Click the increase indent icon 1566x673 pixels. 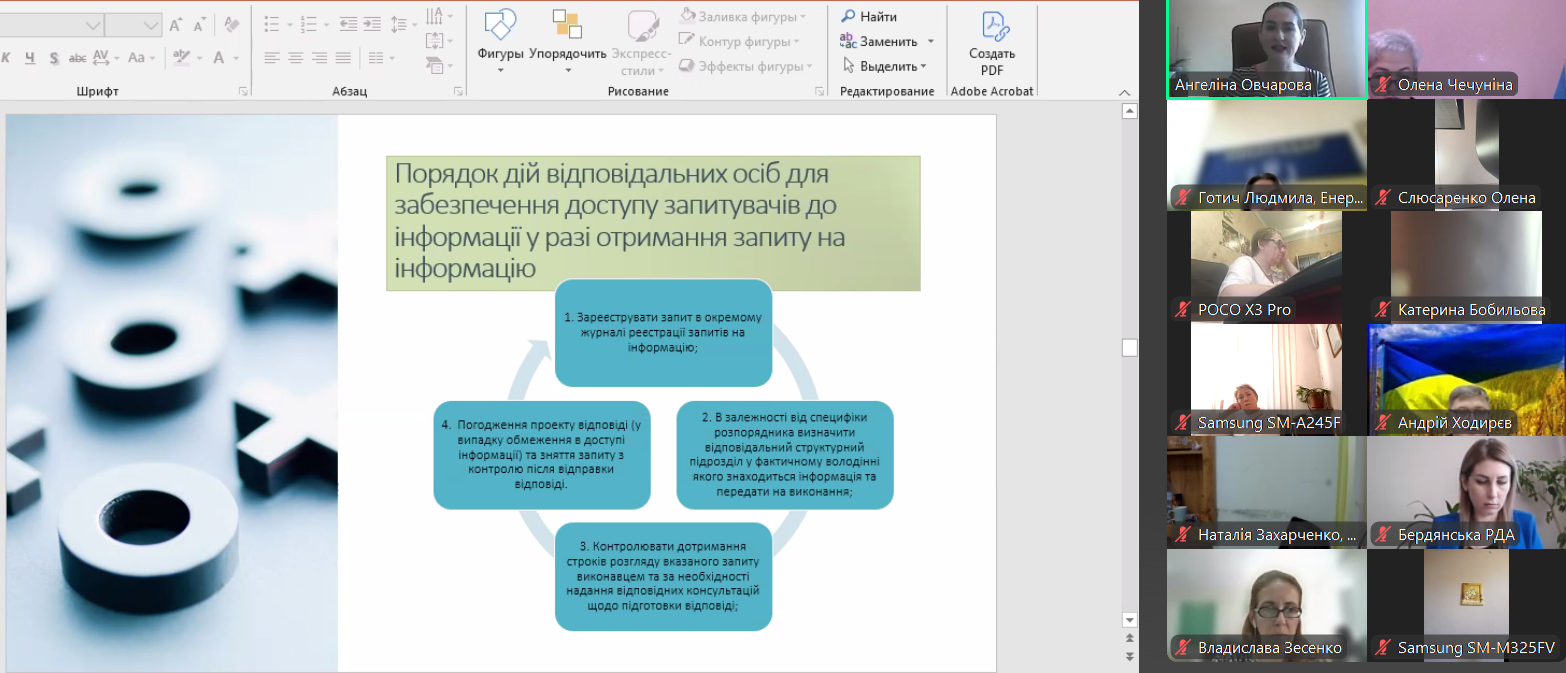click(x=374, y=25)
